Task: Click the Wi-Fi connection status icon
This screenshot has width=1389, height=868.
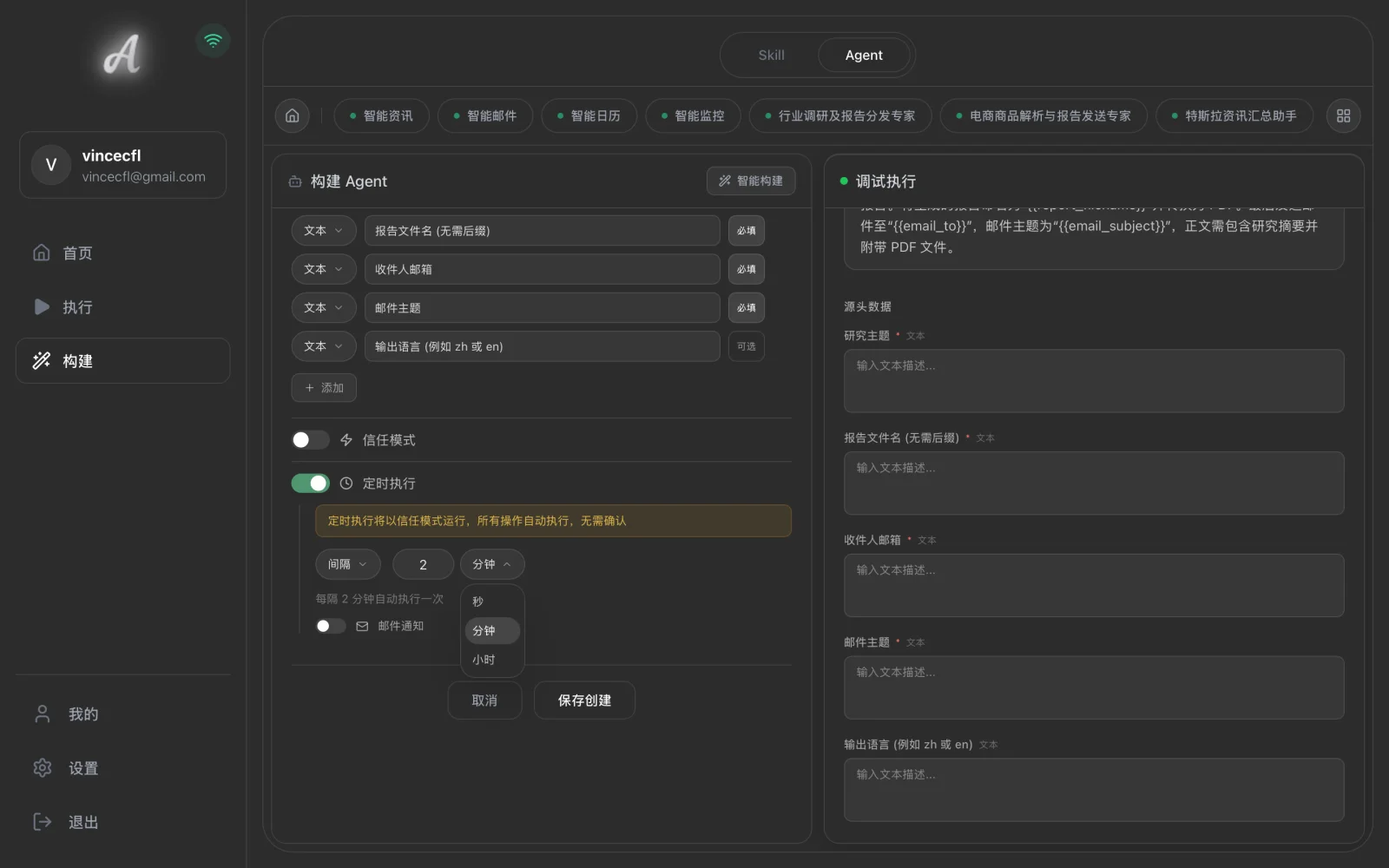Action: coord(213,41)
